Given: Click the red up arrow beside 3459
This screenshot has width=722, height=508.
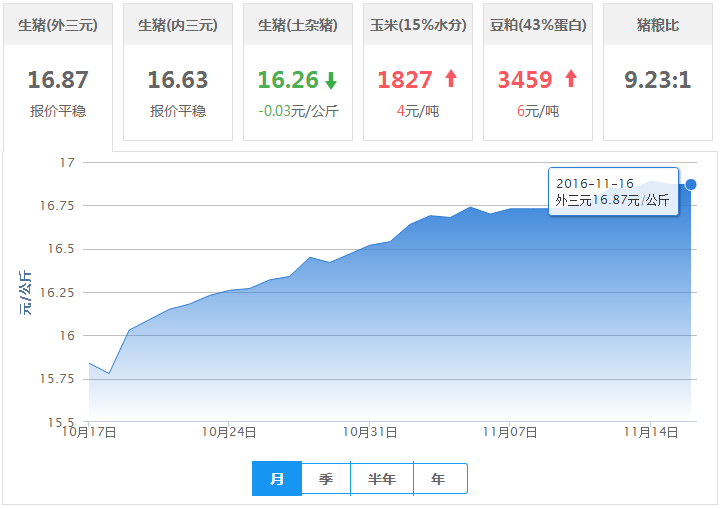Looking at the screenshot, I should pos(571,79).
